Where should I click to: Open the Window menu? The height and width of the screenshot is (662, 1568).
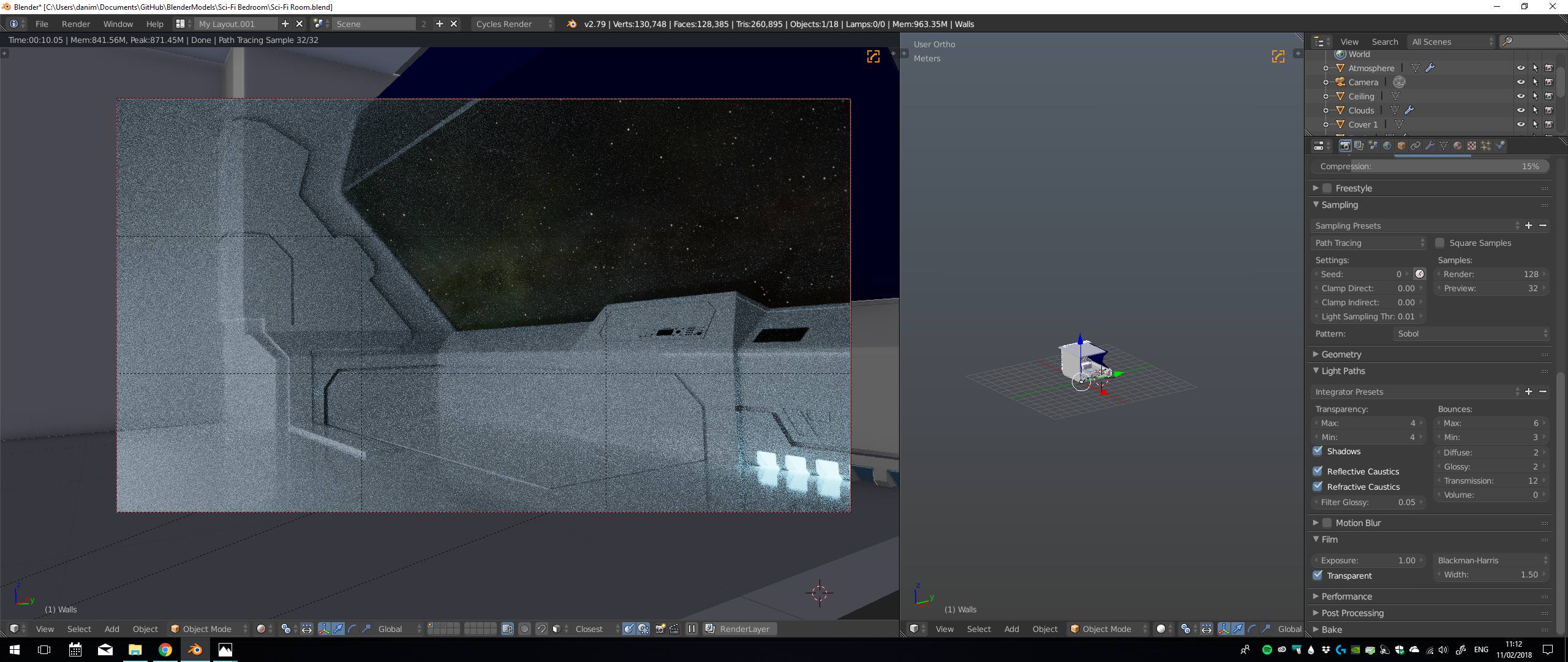click(x=118, y=24)
